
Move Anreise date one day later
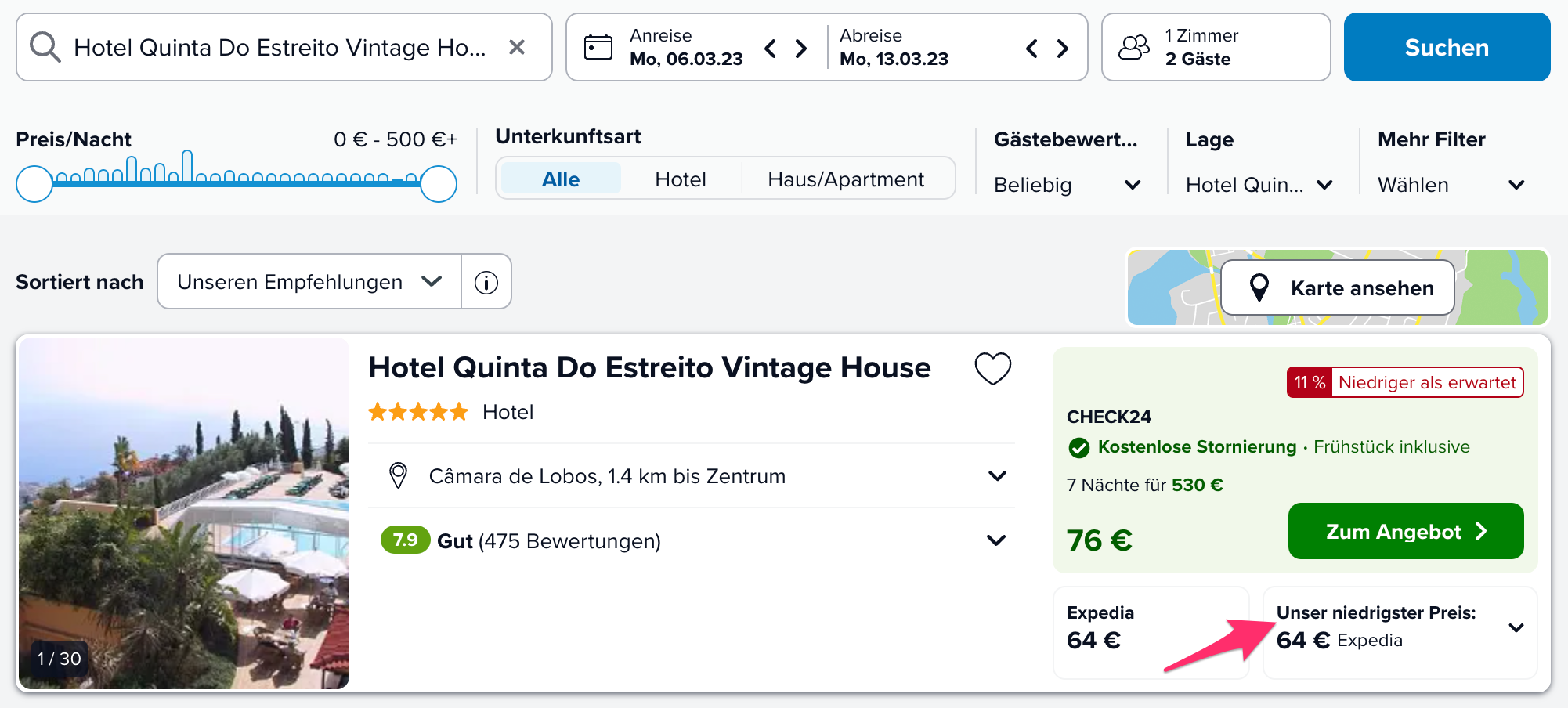tap(801, 49)
